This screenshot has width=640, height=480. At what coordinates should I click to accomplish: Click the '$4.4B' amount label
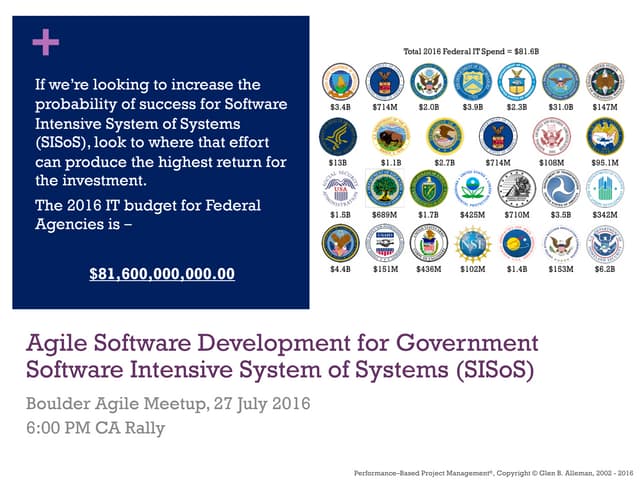point(340,269)
